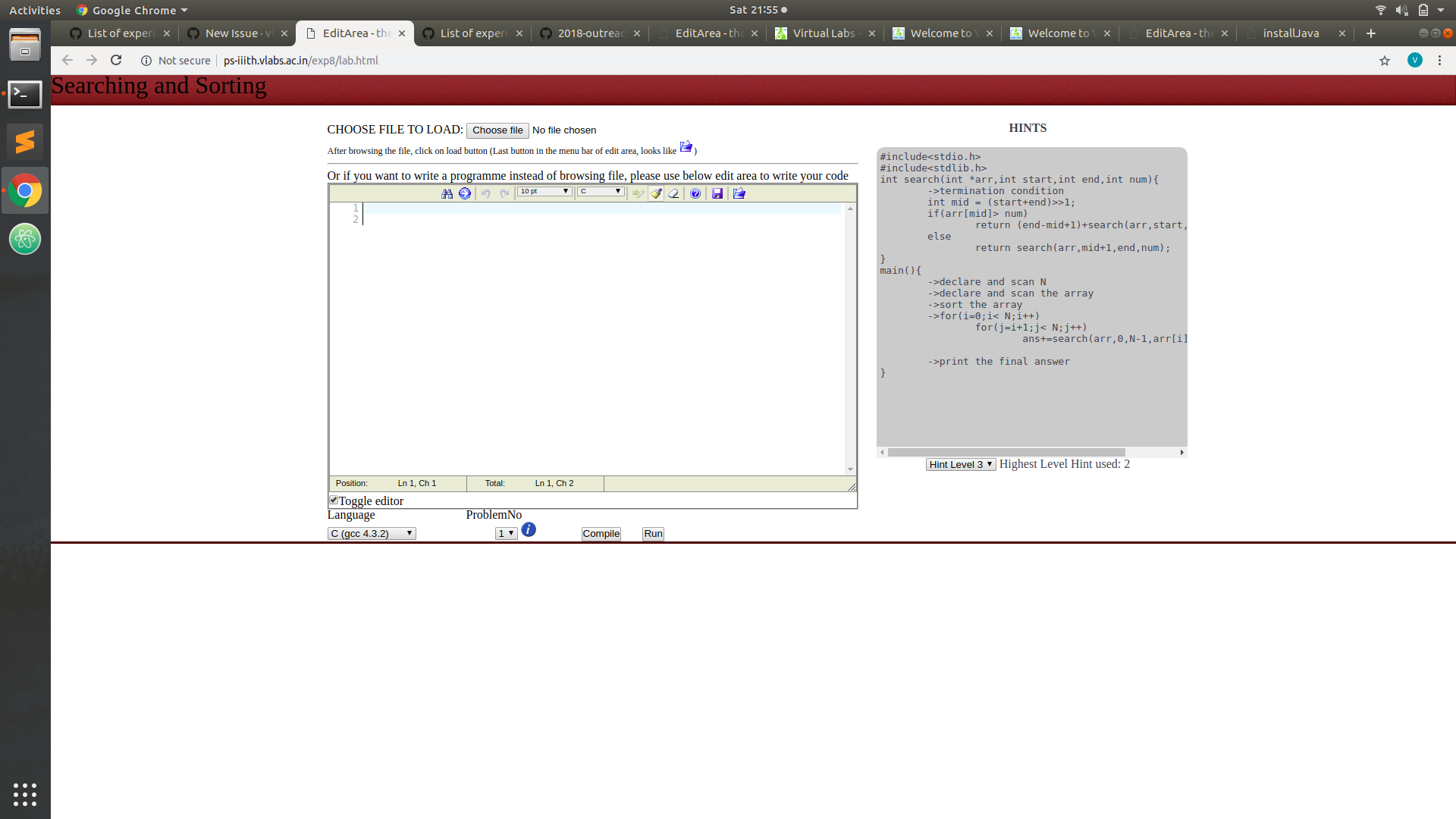Use the eraser icon to clear the editor
The width and height of the screenshot is (1456, 819).
[x=673, y=193]
